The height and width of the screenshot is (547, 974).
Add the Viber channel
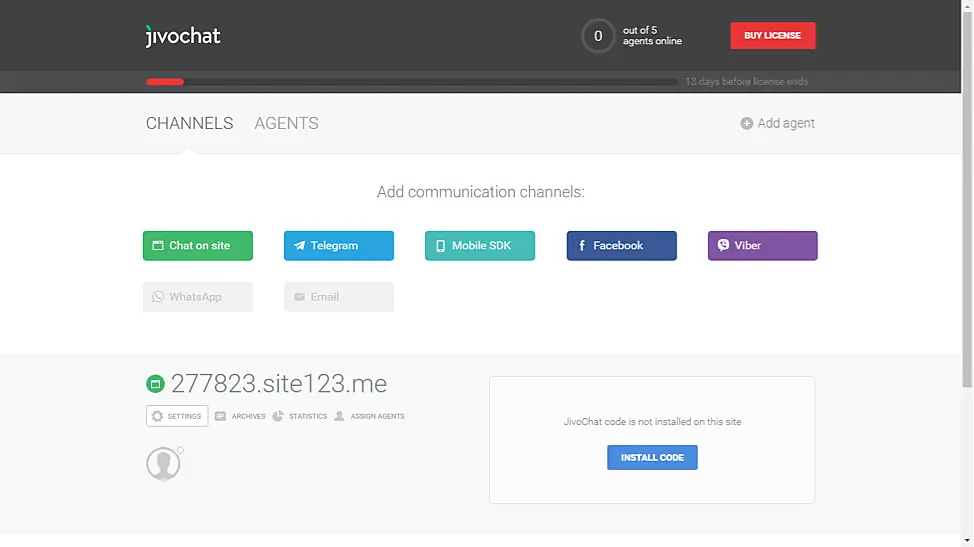tap(762, 246)
